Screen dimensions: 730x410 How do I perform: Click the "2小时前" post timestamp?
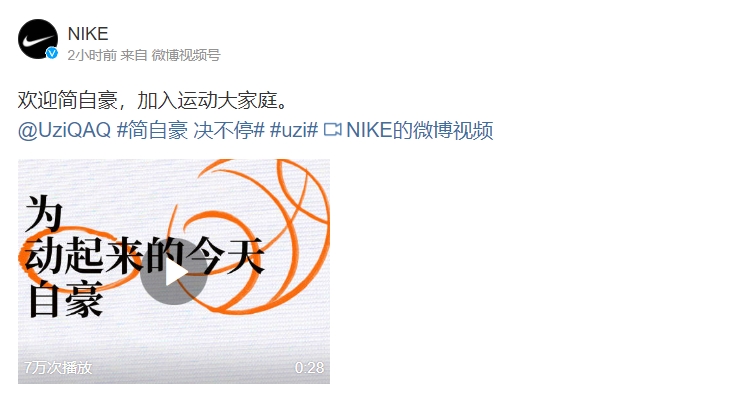(92, 55)
